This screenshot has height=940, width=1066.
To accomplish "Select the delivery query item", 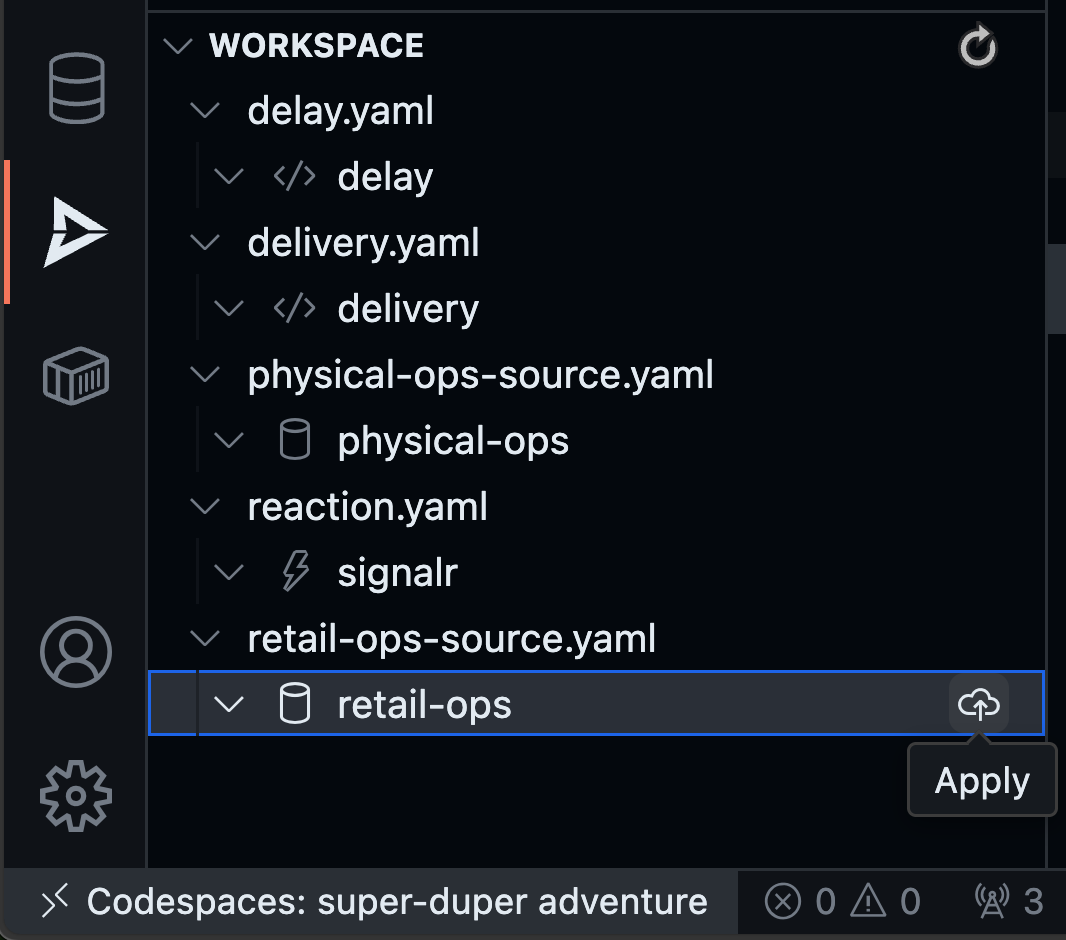I will (408, 308).
